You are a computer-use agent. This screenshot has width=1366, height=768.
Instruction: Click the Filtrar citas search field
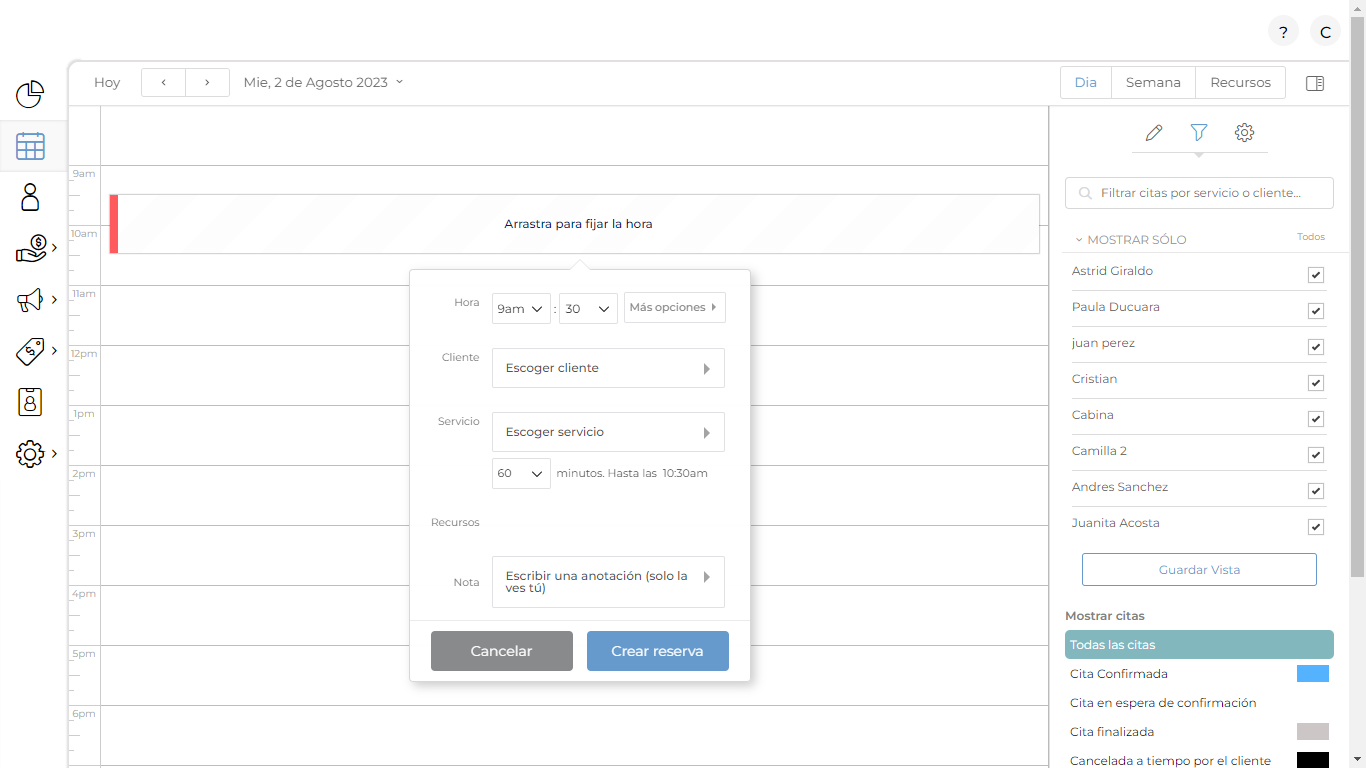1199,193
